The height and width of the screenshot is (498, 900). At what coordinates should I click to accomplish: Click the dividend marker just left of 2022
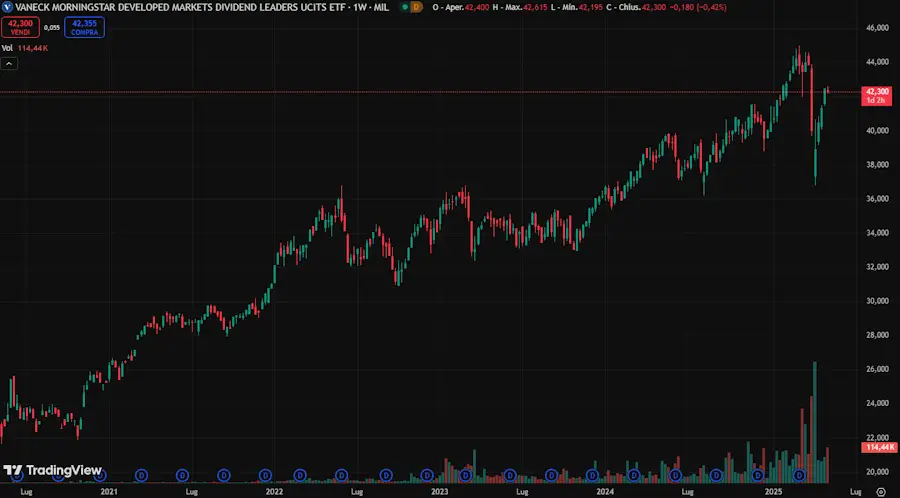coord(265,475)
